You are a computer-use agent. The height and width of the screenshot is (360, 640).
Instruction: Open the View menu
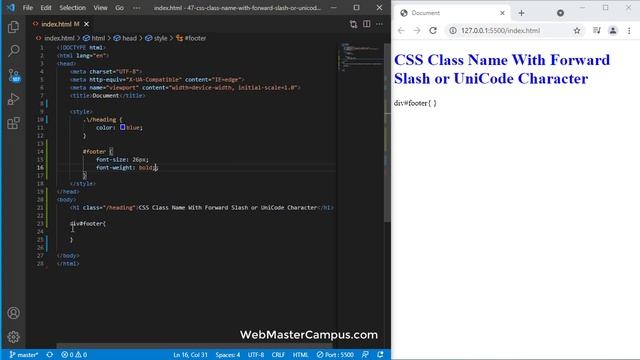[100, 8]
